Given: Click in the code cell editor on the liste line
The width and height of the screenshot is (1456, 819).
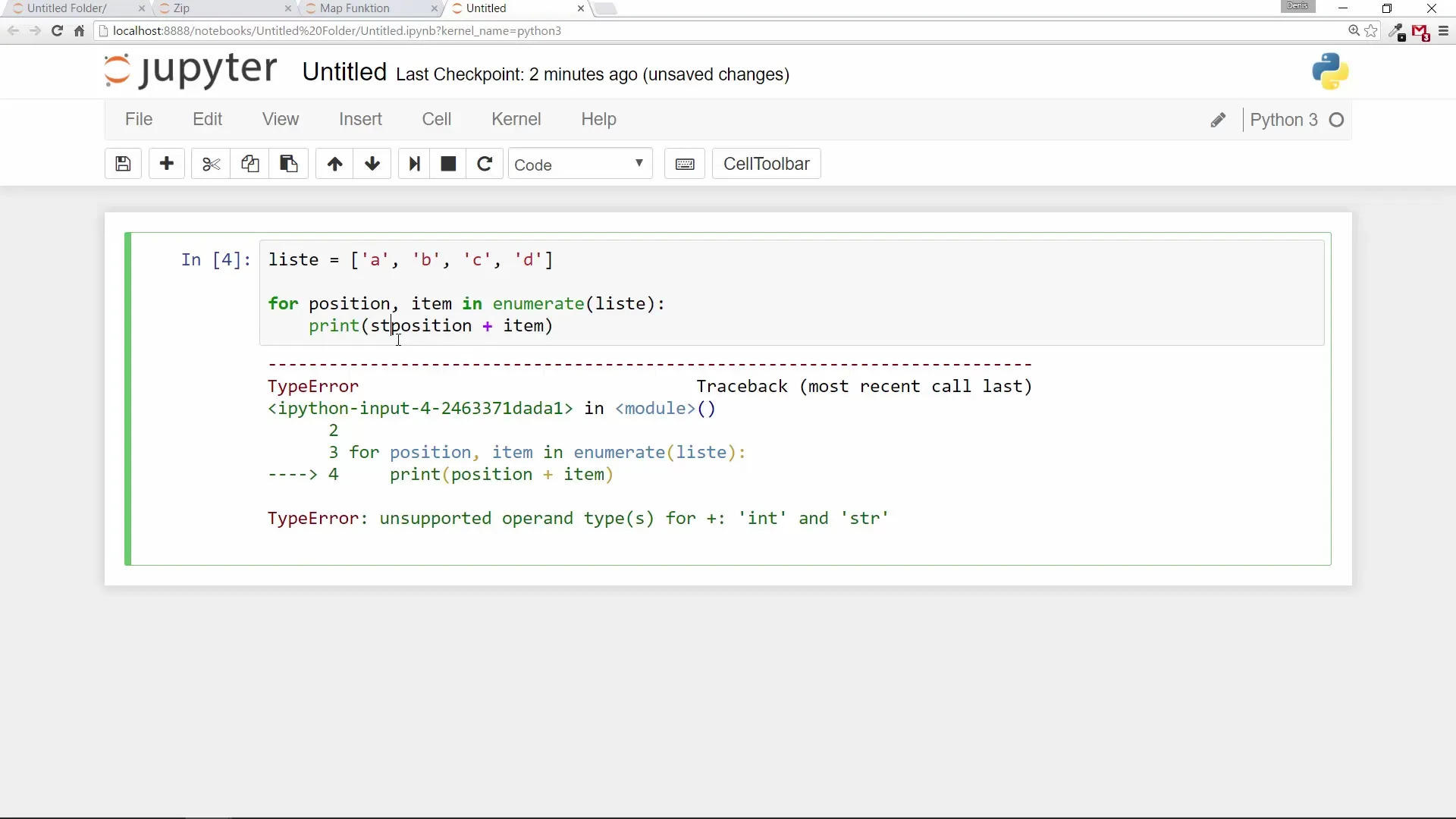Looking at the screenshot, I should [x=410, y=260].
